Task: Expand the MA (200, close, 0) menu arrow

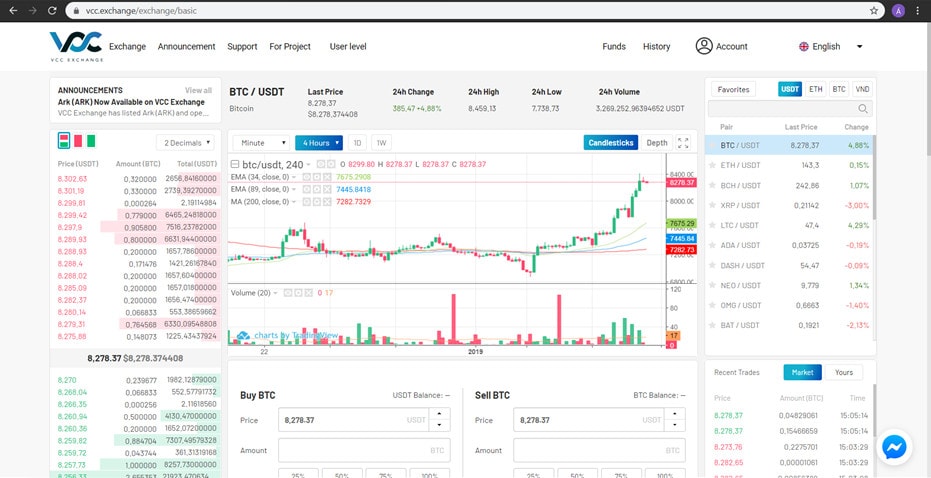Action: 293,202
